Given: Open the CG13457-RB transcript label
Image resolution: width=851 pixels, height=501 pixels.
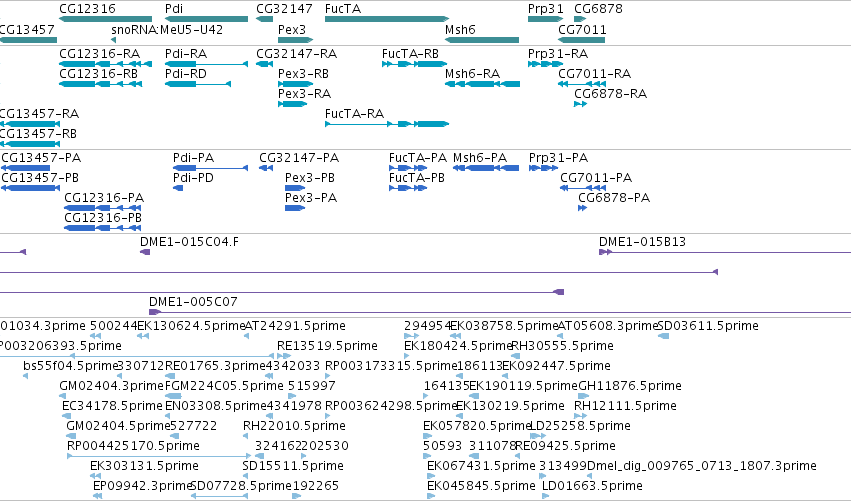Looking at the screenshot, I should tap(38, 134).
